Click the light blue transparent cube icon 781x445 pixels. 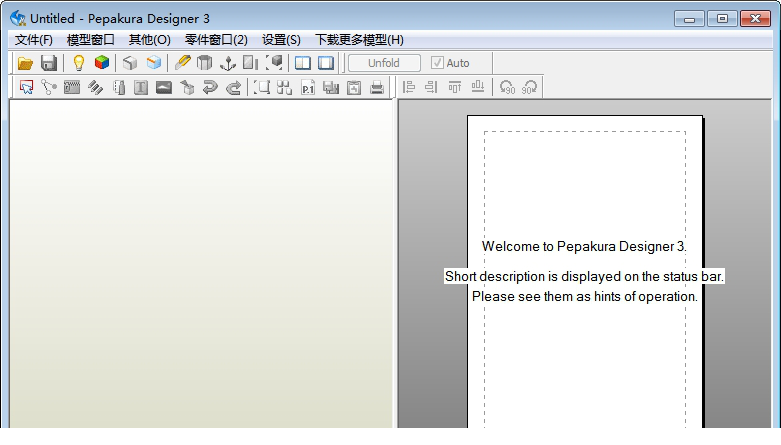click(154, 63)
